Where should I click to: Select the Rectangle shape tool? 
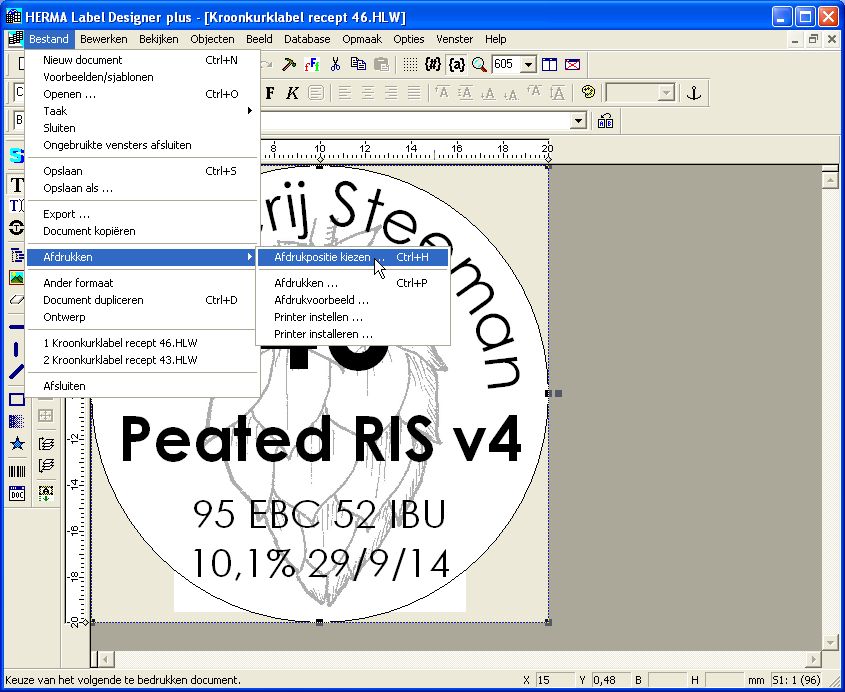point(16,400)
